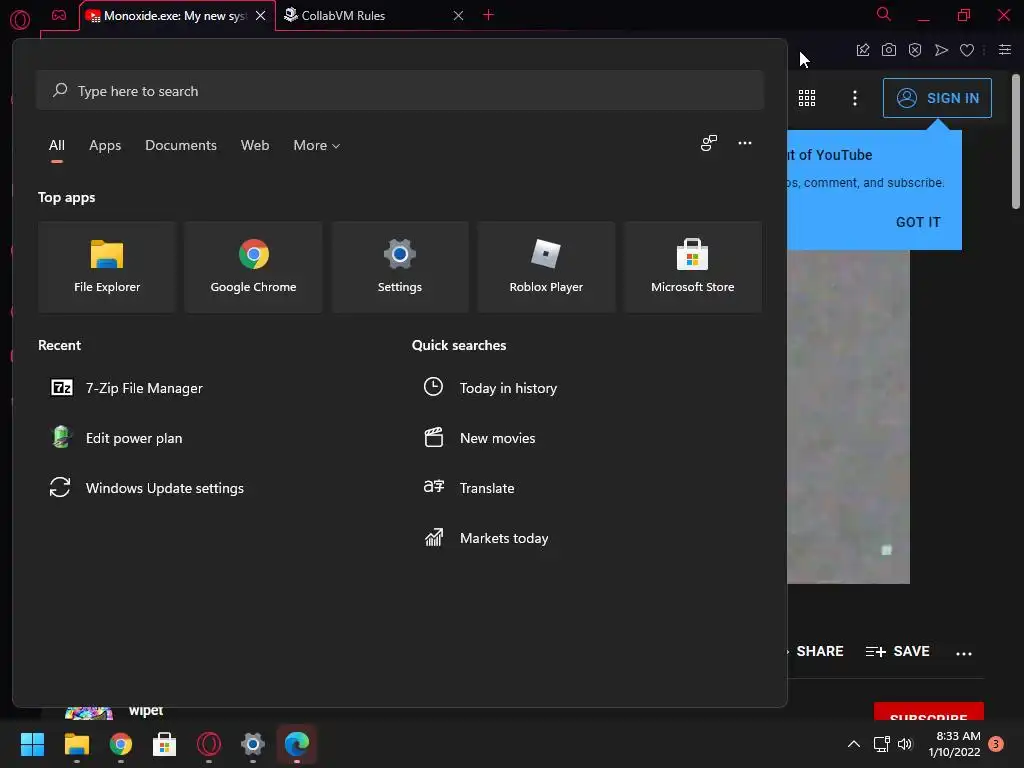Open the clock and date in the taskbar
This screenshot has width=1024, height=768.
pyautogui.click(x=954, y=744)
